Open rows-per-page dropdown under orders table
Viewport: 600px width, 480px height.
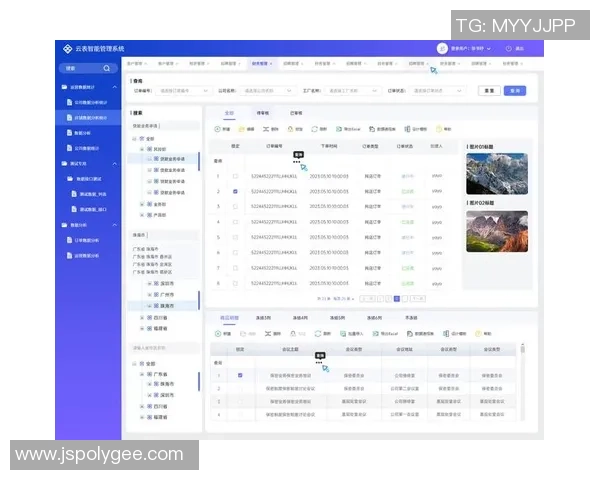(x=344, y=299)
